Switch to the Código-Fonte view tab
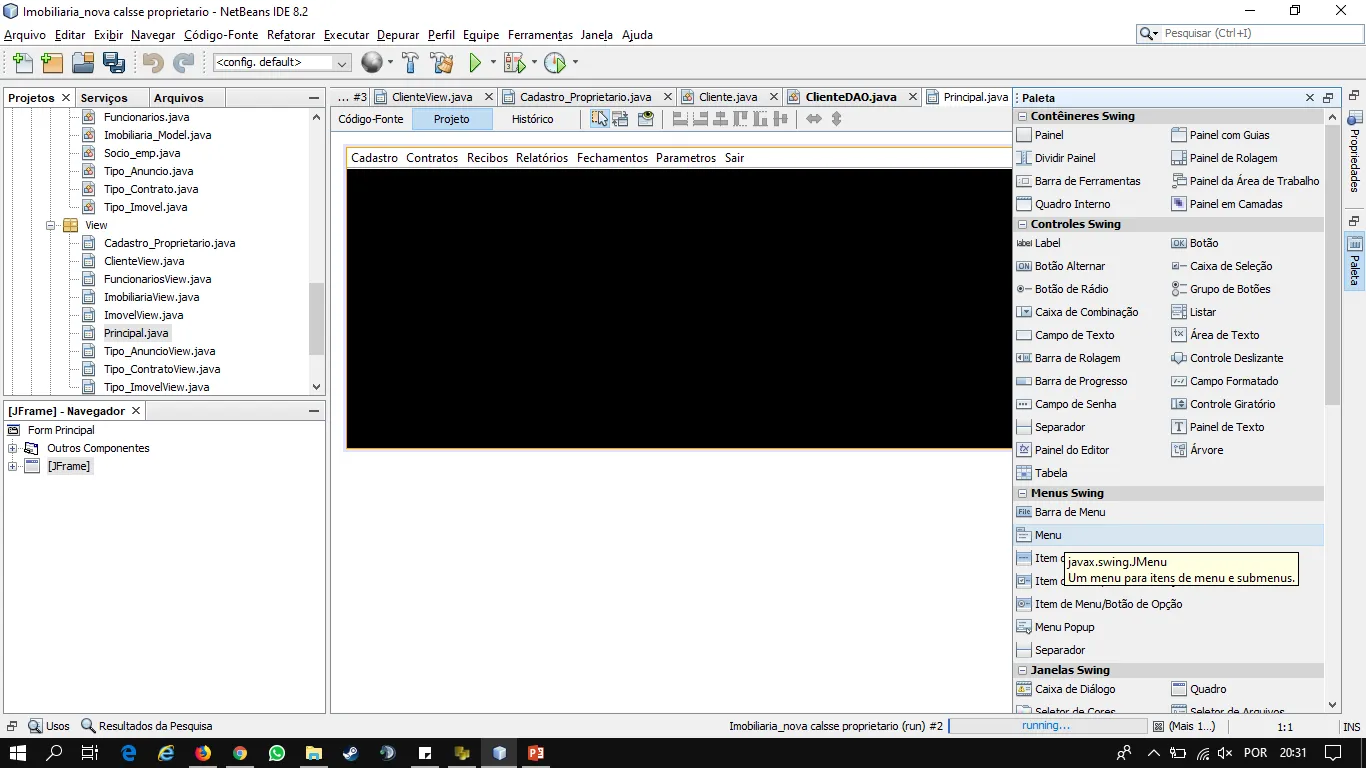The width and height of the screenshot is (1366, 768). 371,119
